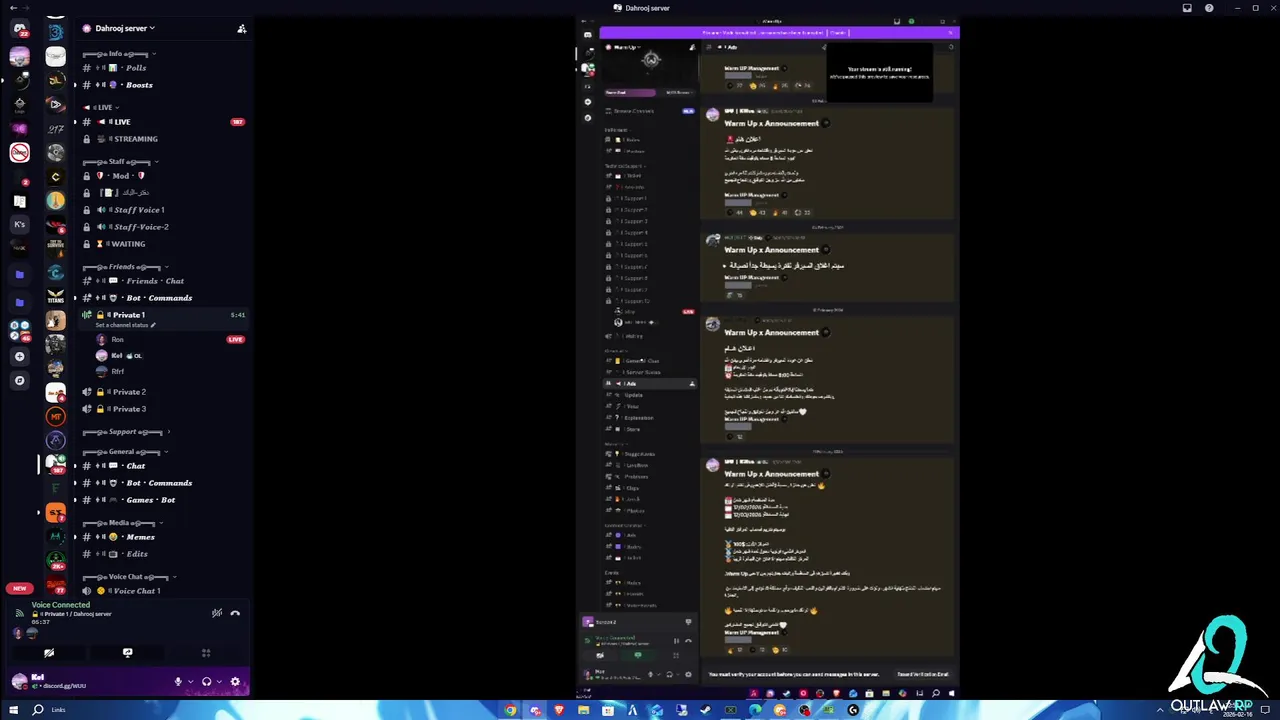1280x720 pixels.
Task: Click Add a Server plus icon
Action: coord(19,357)
